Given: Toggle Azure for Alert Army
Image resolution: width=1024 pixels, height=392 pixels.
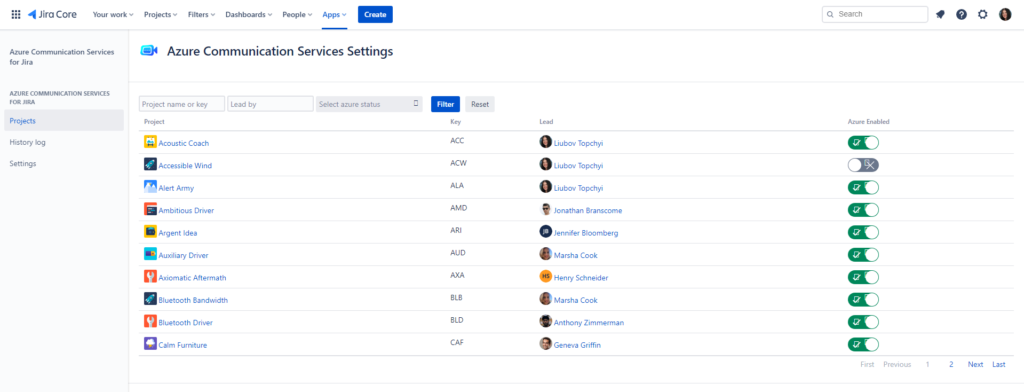Looking at the screenshot, I should [x=863, y=188].
